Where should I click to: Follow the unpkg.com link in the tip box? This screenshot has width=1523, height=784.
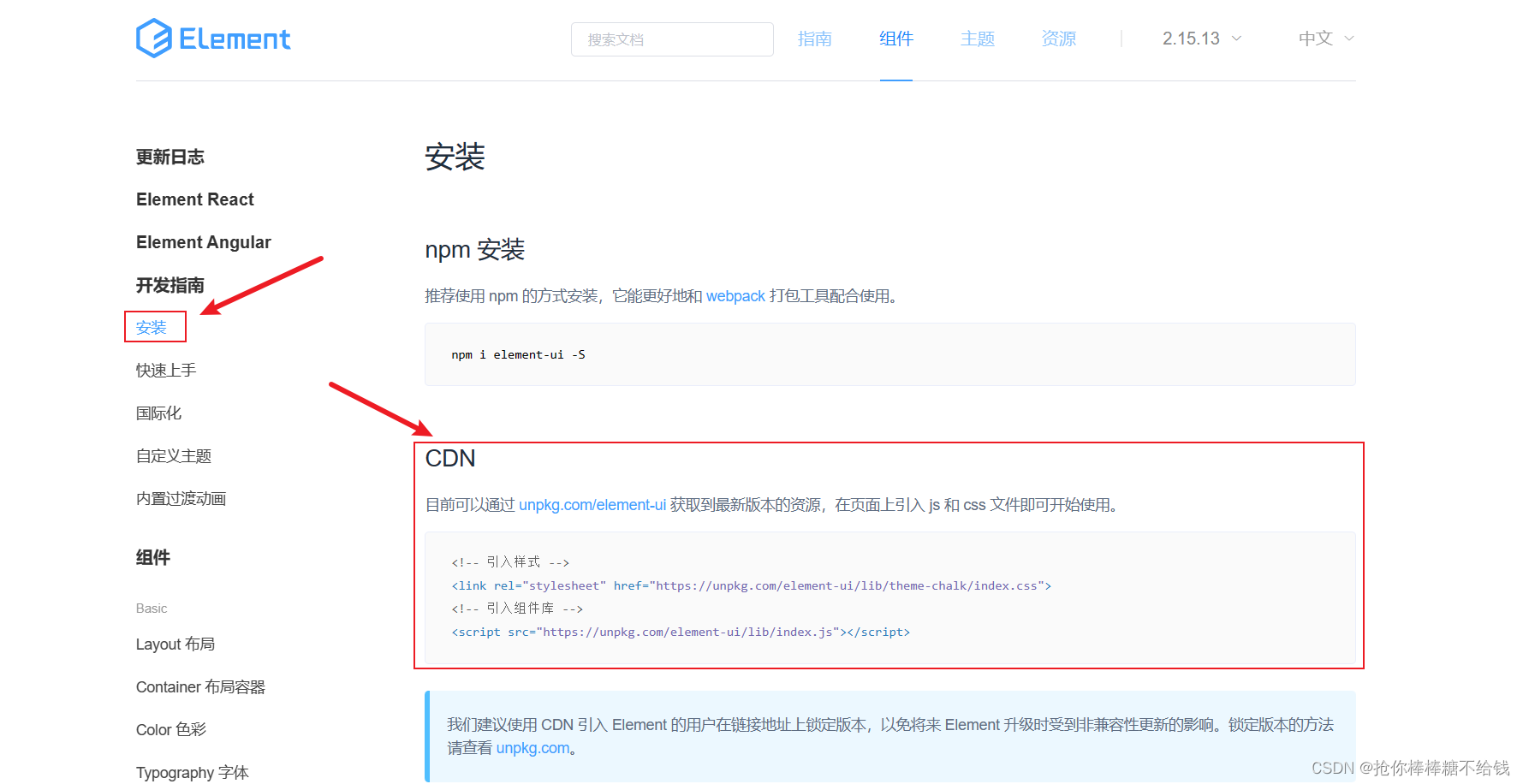point(532,748)
